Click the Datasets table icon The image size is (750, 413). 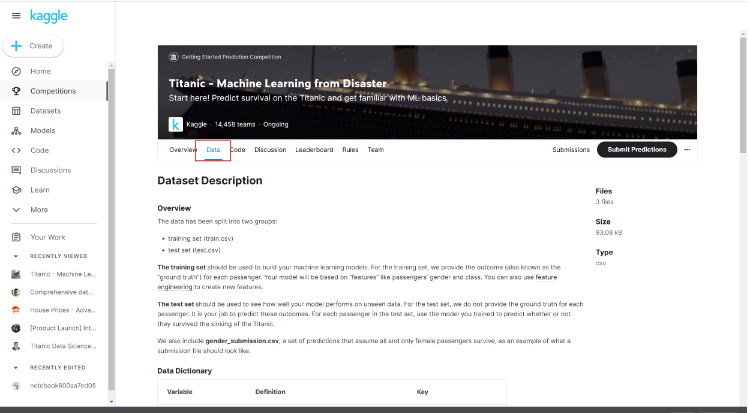pos(16,111)
